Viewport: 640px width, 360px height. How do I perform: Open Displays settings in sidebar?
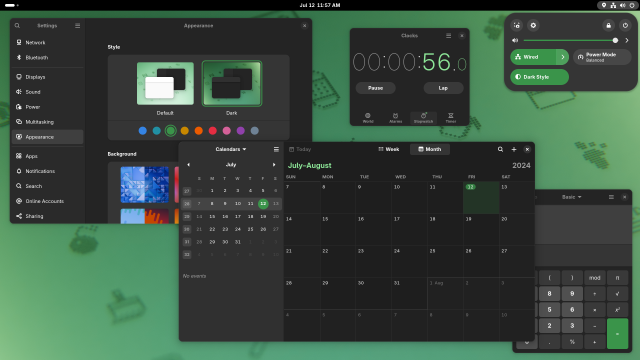pos(47,77)
